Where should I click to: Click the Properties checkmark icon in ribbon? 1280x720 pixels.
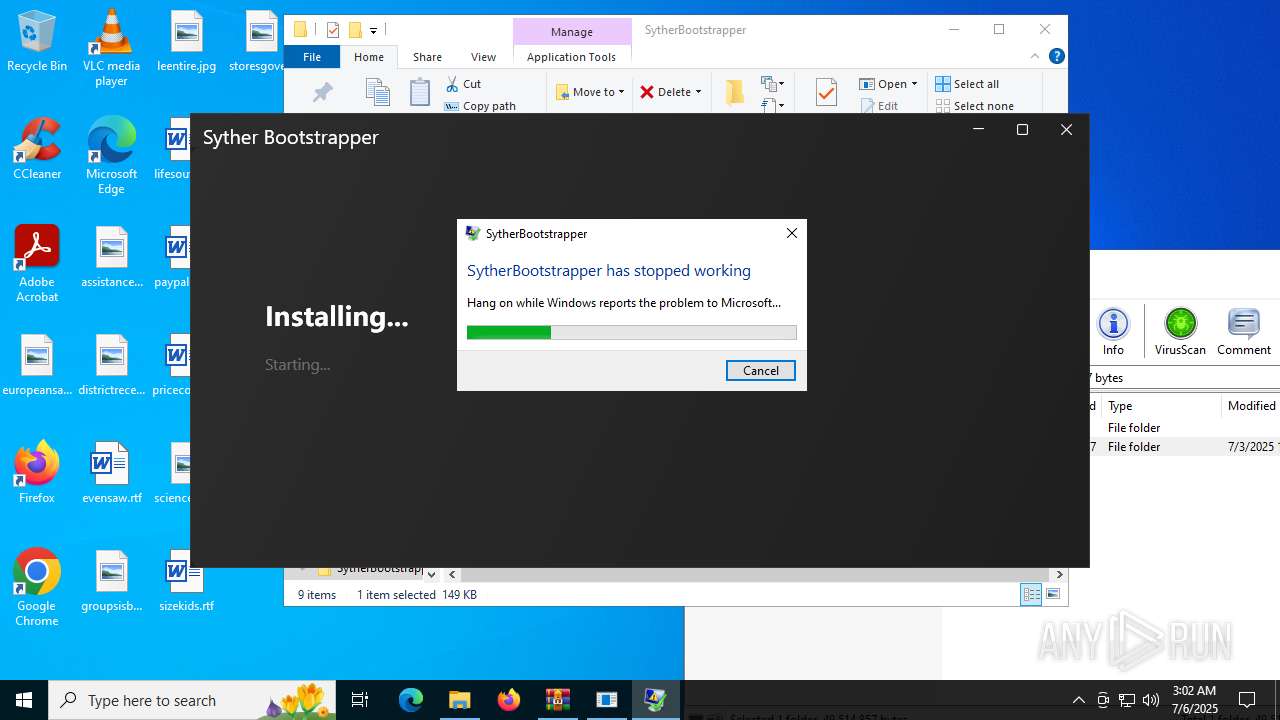[x=826, y=92]
